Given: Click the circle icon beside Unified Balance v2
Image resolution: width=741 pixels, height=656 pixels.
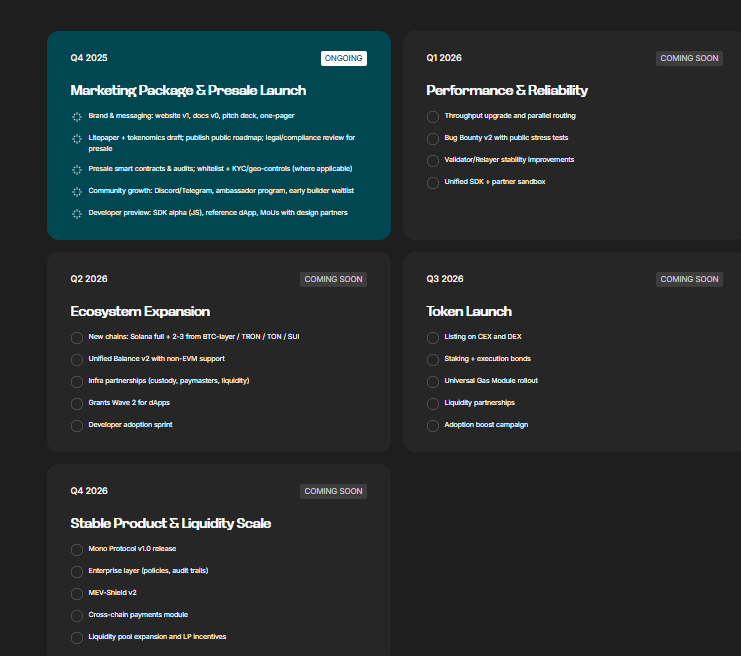Looking at the screenshot, I should point(77,360).
